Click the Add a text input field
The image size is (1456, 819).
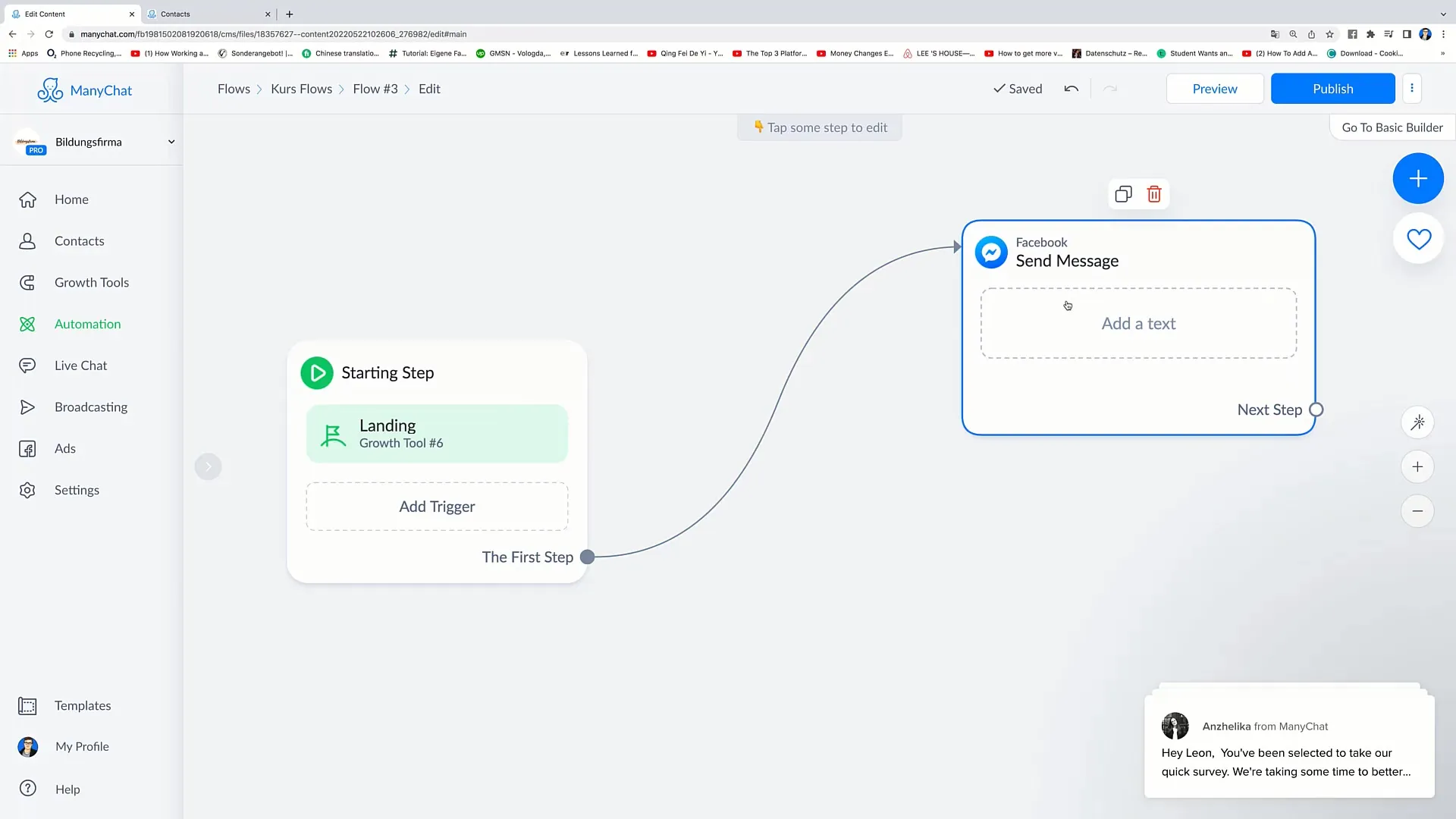pos(1138,322)
